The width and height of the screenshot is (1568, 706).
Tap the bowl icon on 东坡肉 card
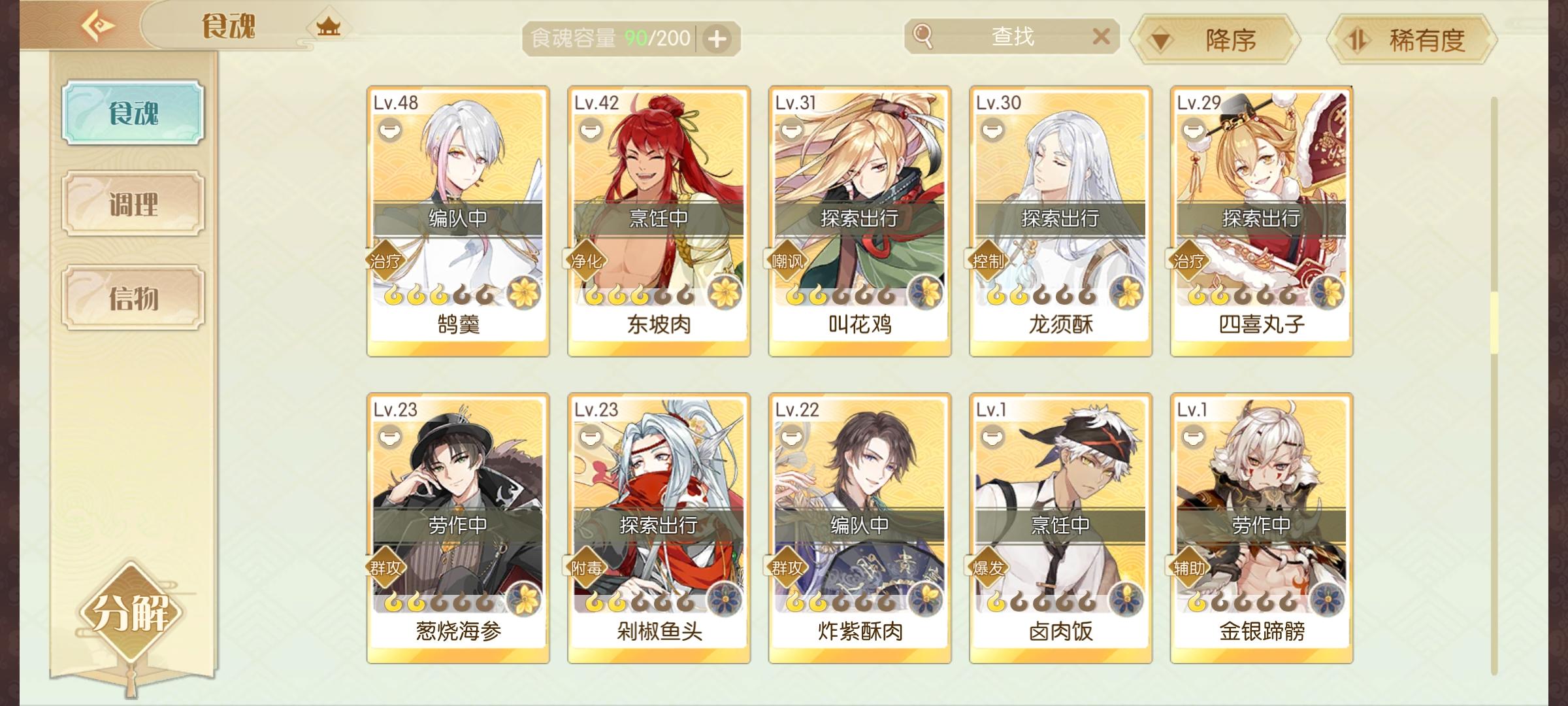(x=591, y=131)
